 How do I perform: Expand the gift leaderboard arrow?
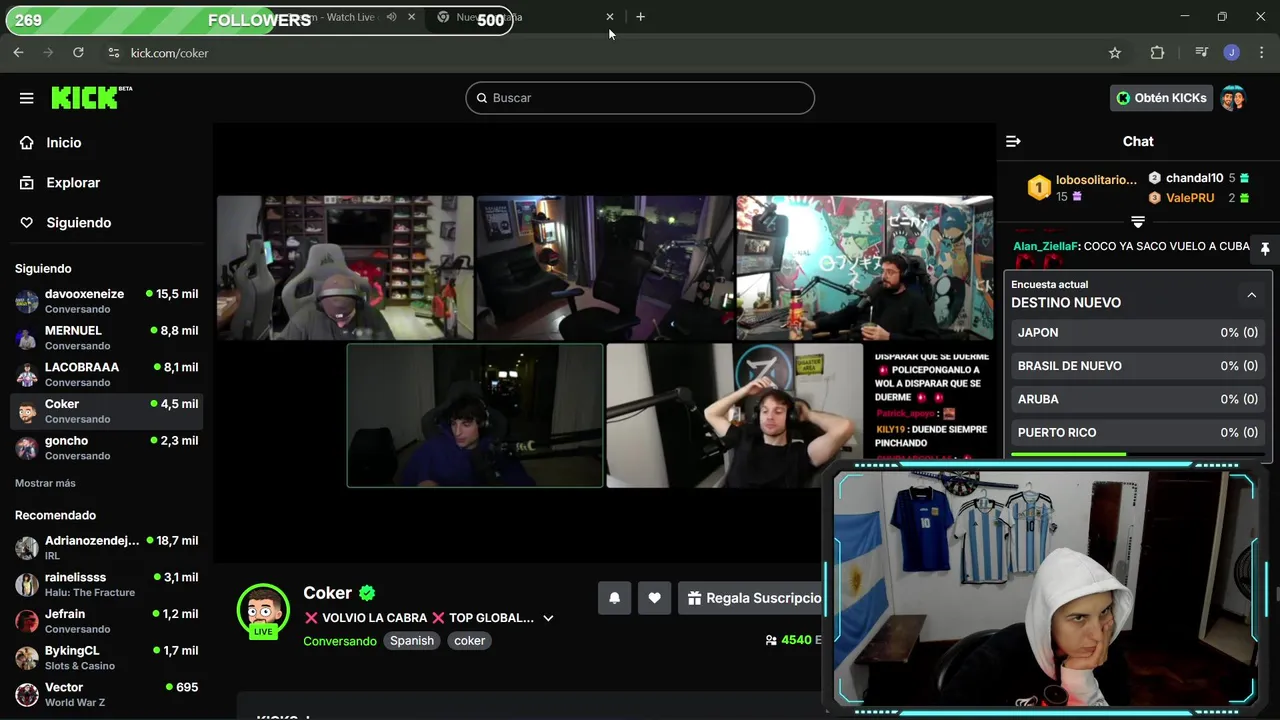pyautogui.click(x=1138, y=222)
